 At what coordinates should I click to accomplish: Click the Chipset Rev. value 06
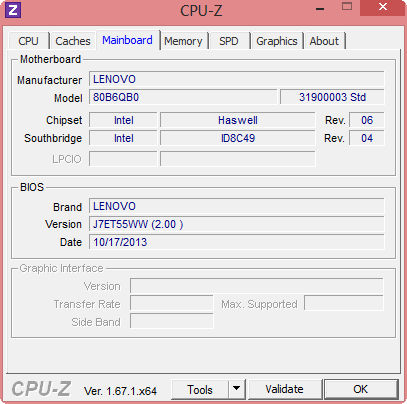point(367,120)
